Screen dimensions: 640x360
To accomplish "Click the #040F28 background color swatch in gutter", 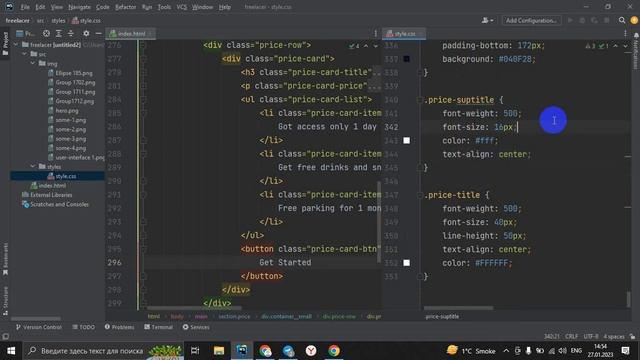I will [407, 59].
